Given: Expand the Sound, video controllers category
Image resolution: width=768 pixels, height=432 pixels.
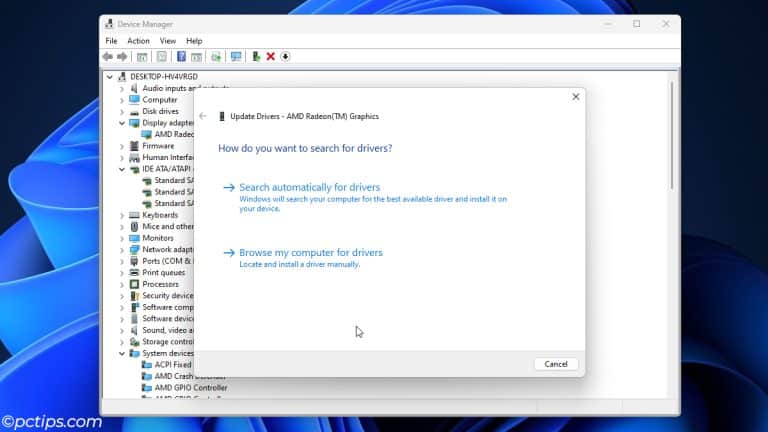Looking at the screenshot, I should (x=122, y=330).
